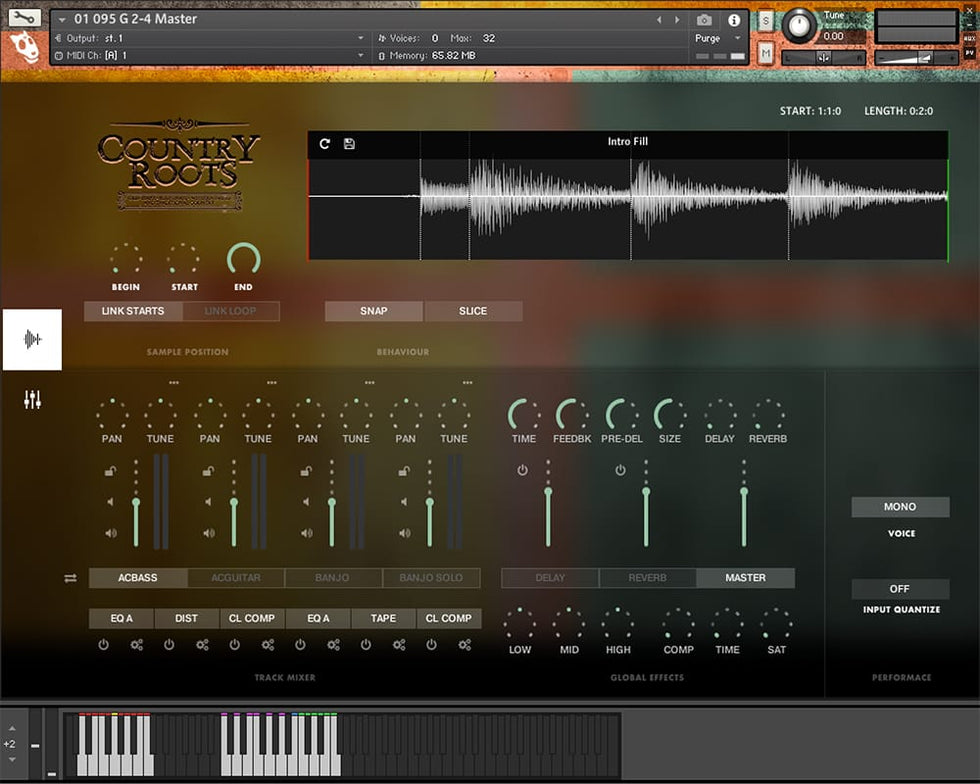Open the mixer view icon on the left sidebar

point(33,400)
